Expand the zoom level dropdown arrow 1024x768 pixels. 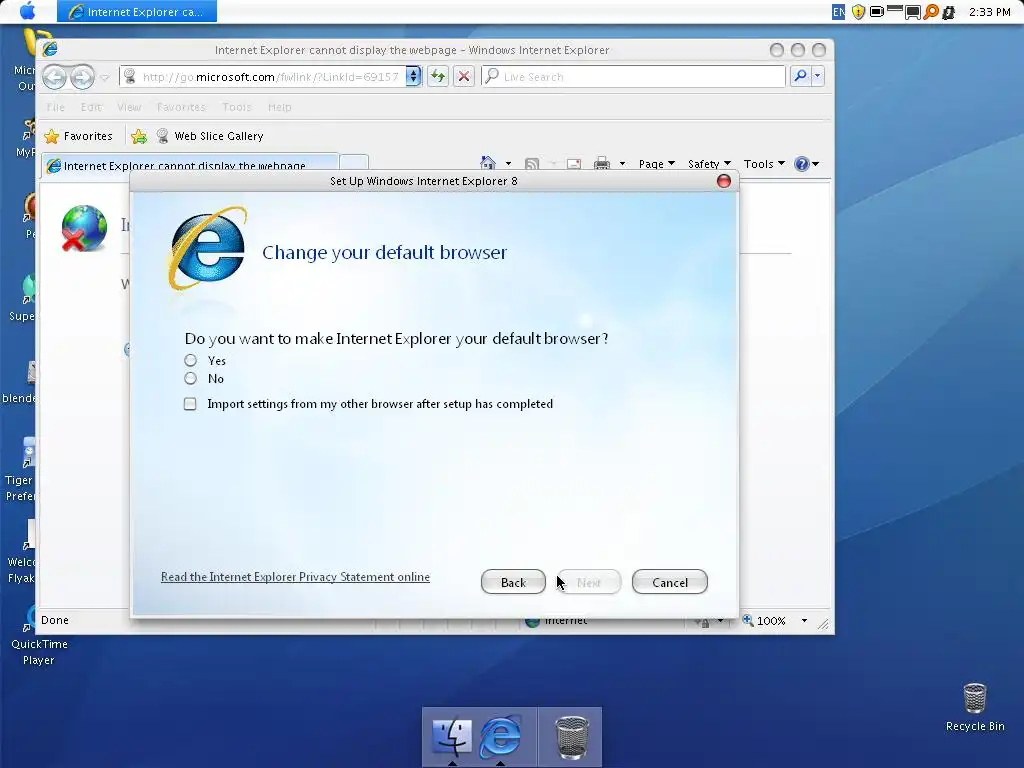coord(804,621)
